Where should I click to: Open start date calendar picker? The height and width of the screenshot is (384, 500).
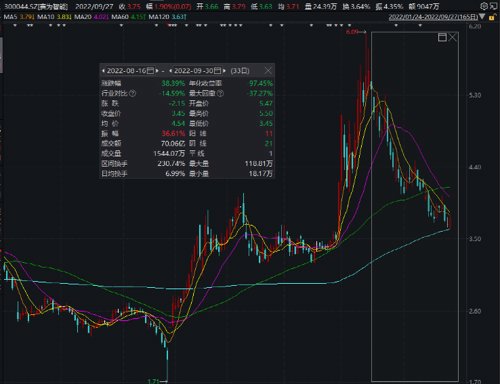click(150, 71)
